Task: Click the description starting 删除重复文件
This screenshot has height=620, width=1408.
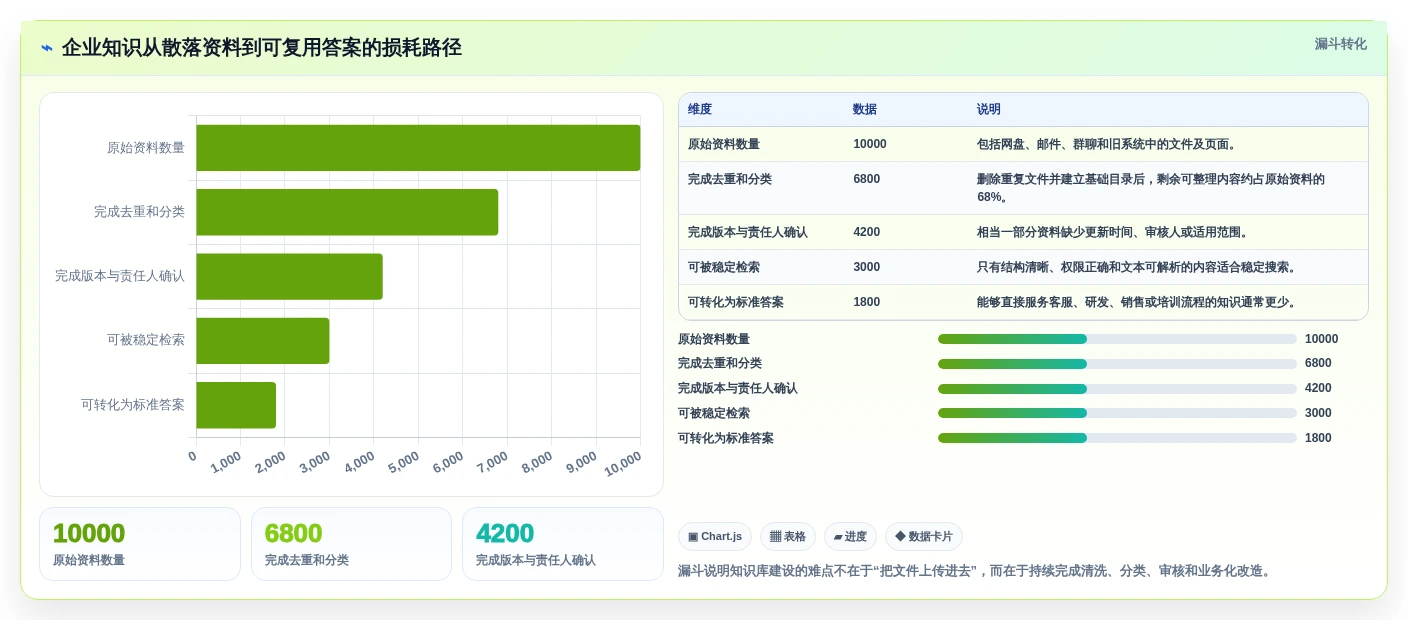Action: point(1151,188)
